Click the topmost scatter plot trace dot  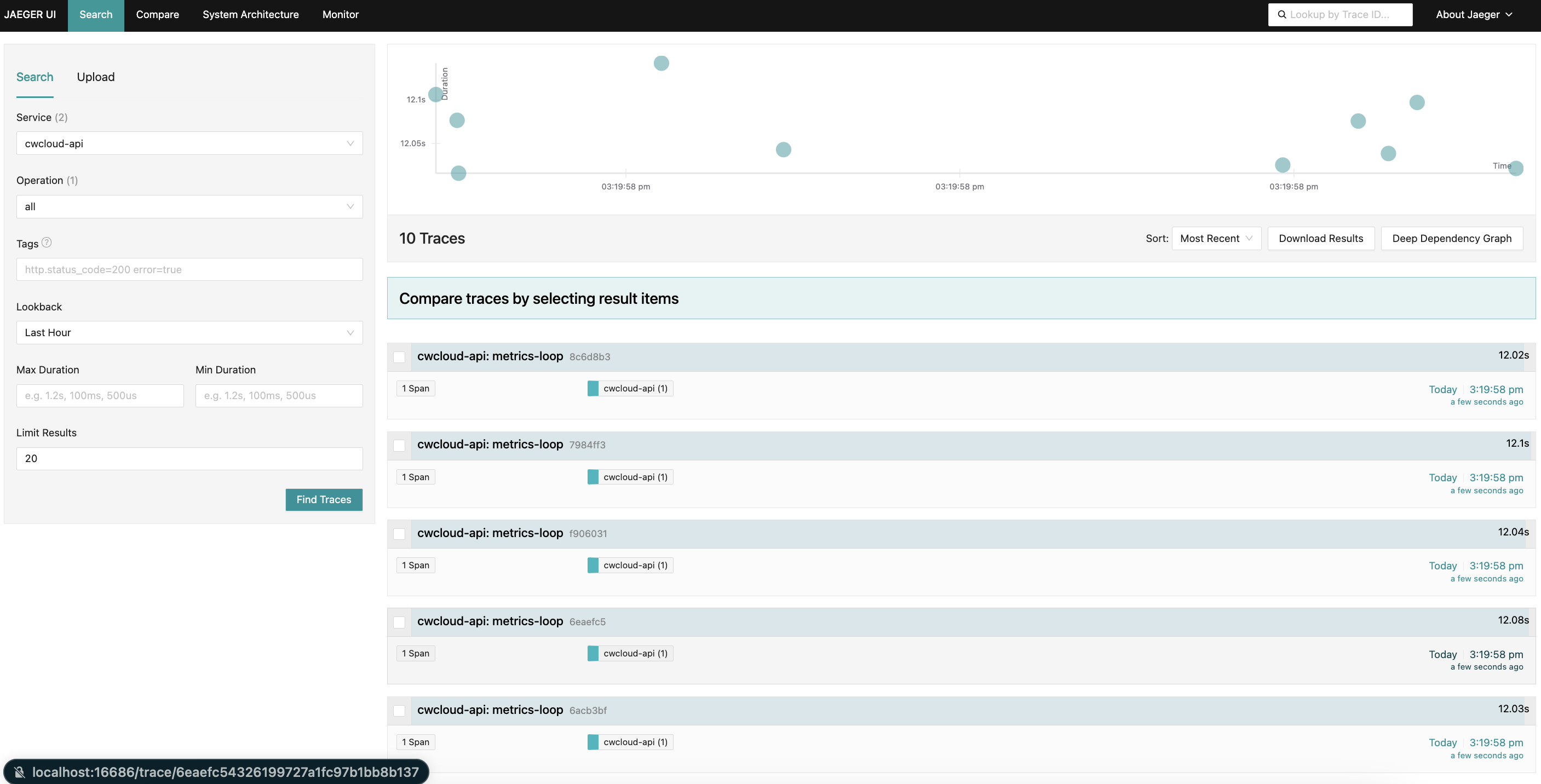pyautogui.click(x=661, y=63)
